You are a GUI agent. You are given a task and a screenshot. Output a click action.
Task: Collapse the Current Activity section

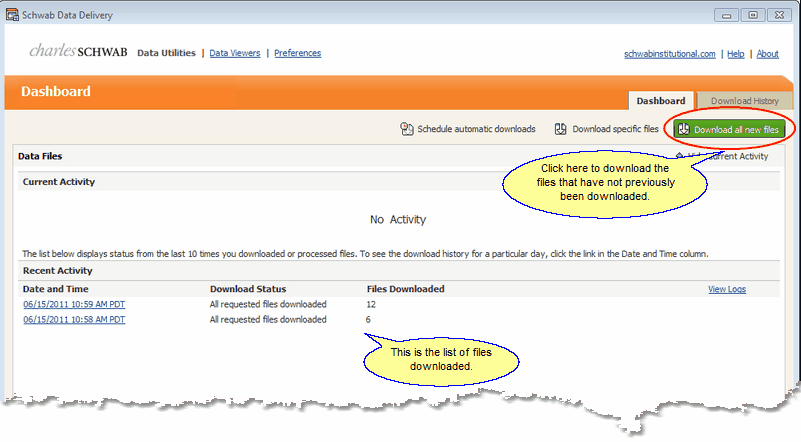(721, 156)
